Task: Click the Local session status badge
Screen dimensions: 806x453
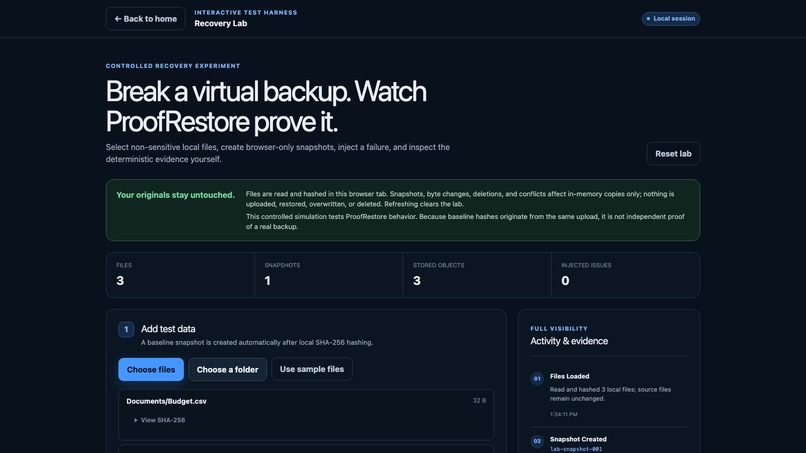Action: coord(670,19)
